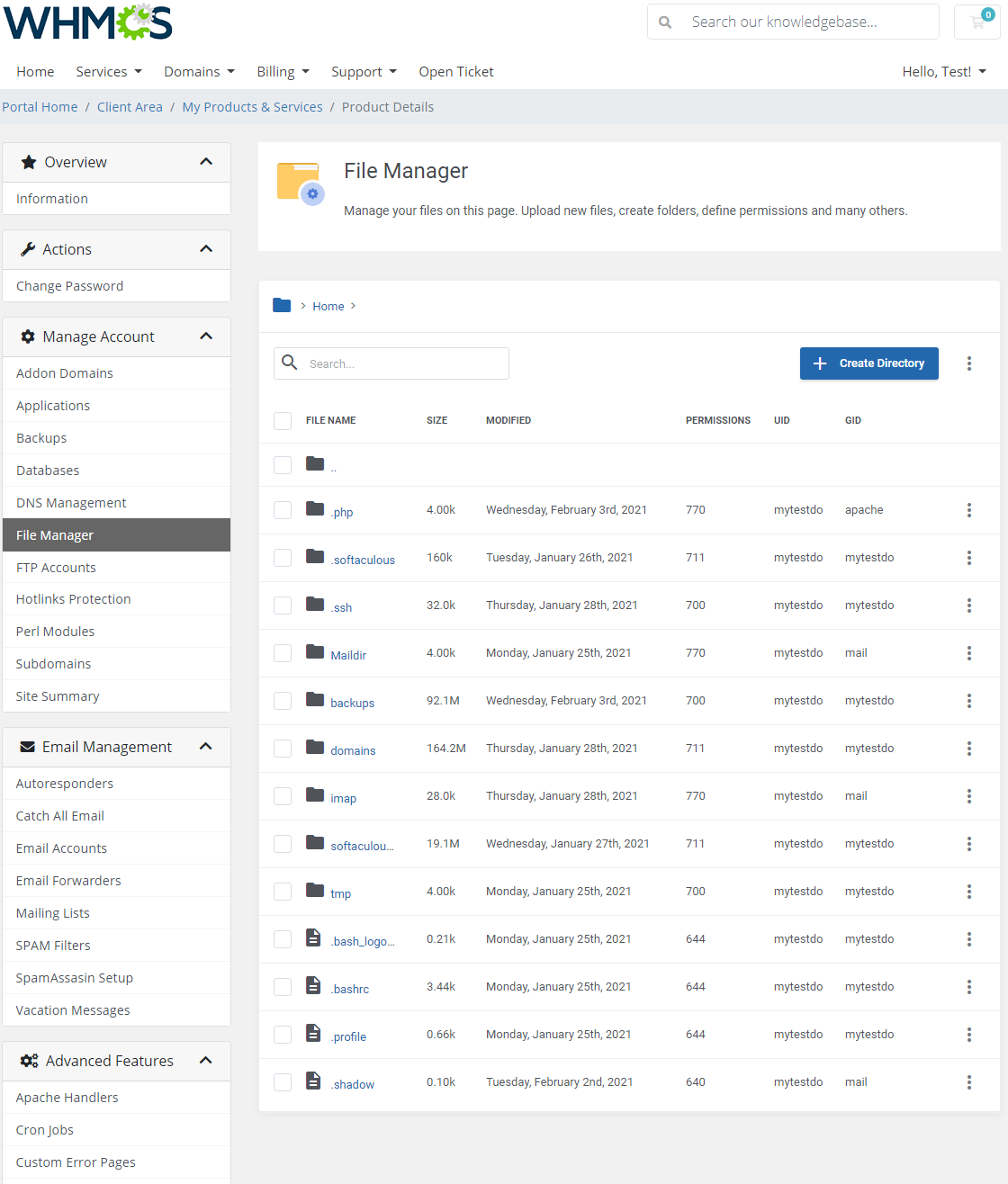Viewport: 1008px width, 1184px height.
Task: Click the WHMCS logo
Action: click(x=87, y=22)
